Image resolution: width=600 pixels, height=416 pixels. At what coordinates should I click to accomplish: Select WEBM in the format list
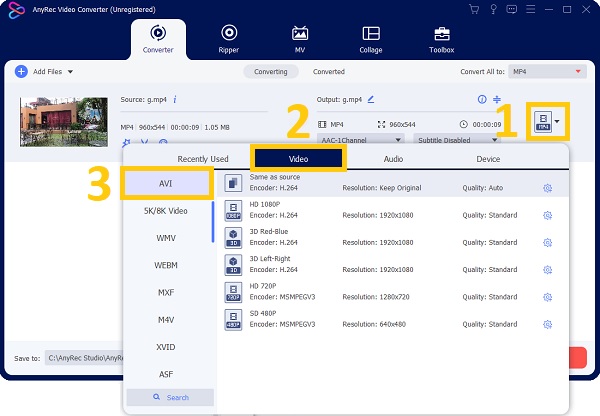click(x=166, y=265)
